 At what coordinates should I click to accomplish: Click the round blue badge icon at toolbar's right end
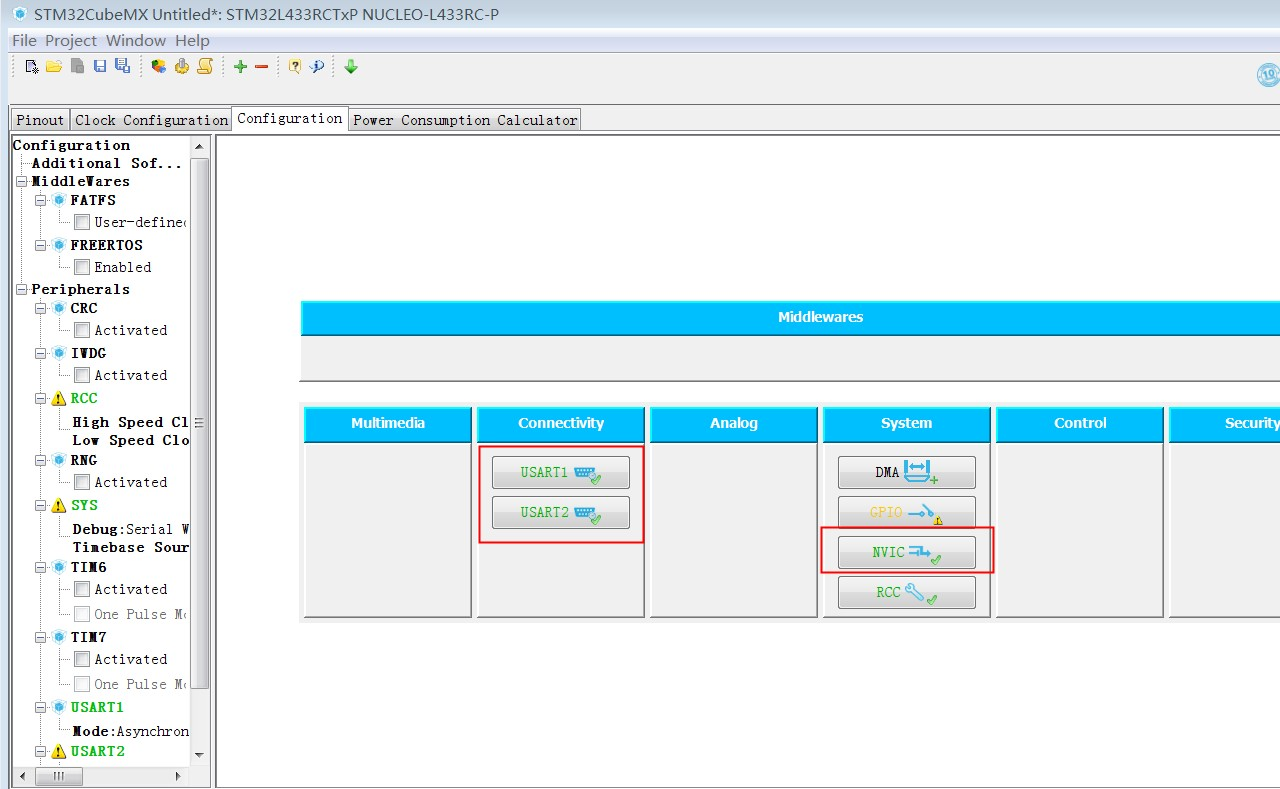pos(1268,75)
